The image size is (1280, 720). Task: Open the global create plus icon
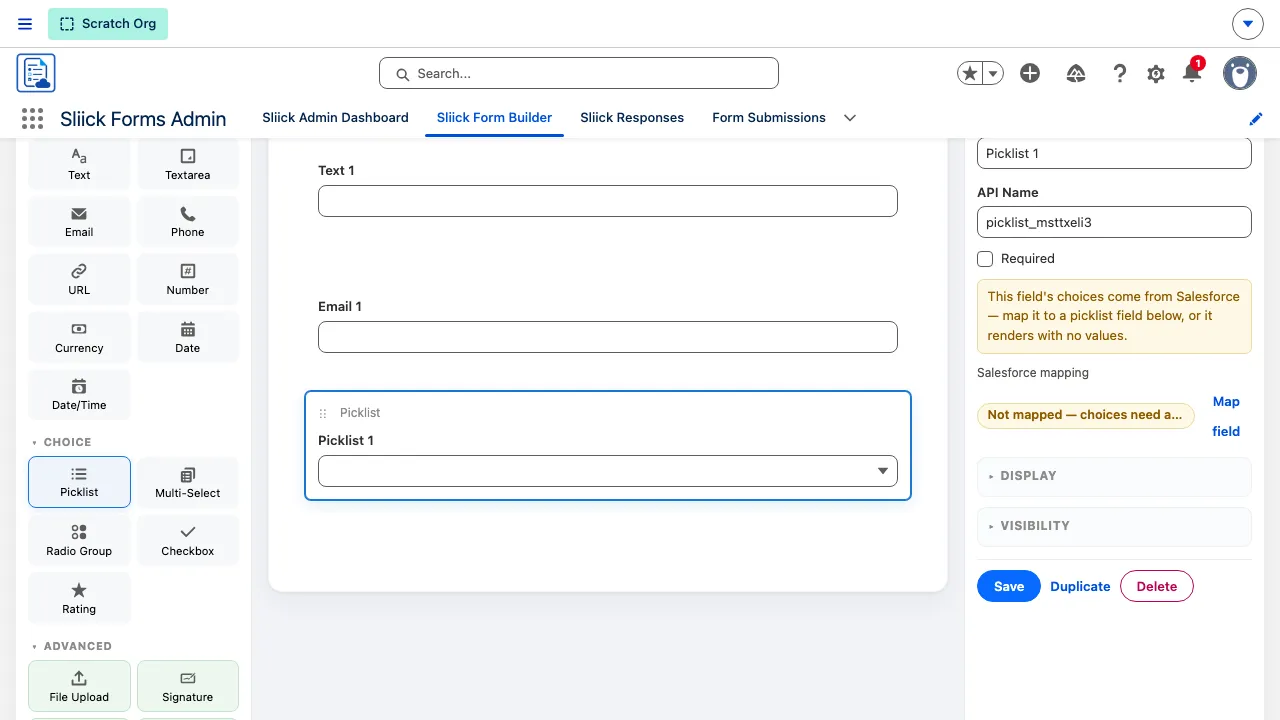click(x=1030, y=73)
